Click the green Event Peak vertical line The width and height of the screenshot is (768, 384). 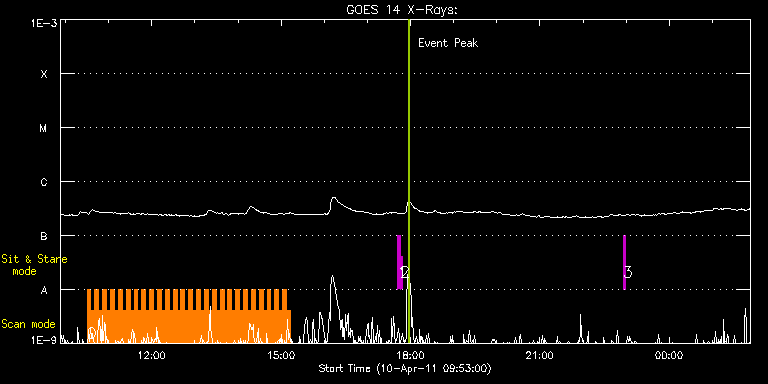tap(408, 181)
